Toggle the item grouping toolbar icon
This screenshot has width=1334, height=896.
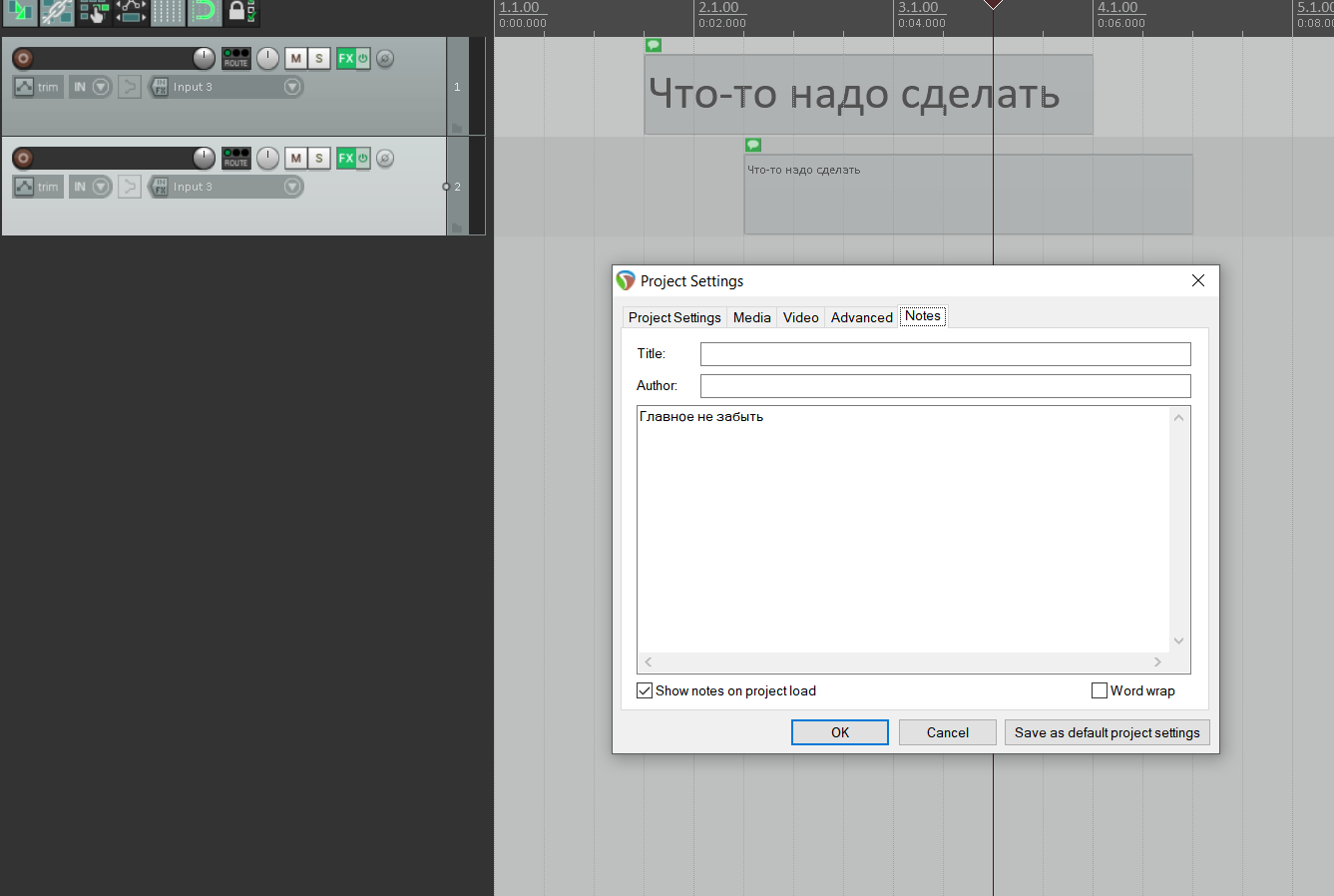(57, 12)
